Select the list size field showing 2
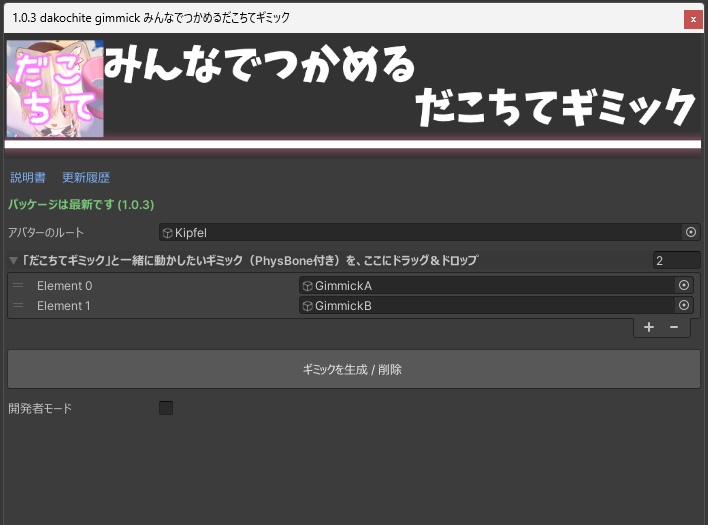Screen dimensions: 708x525 pos(676,260)
